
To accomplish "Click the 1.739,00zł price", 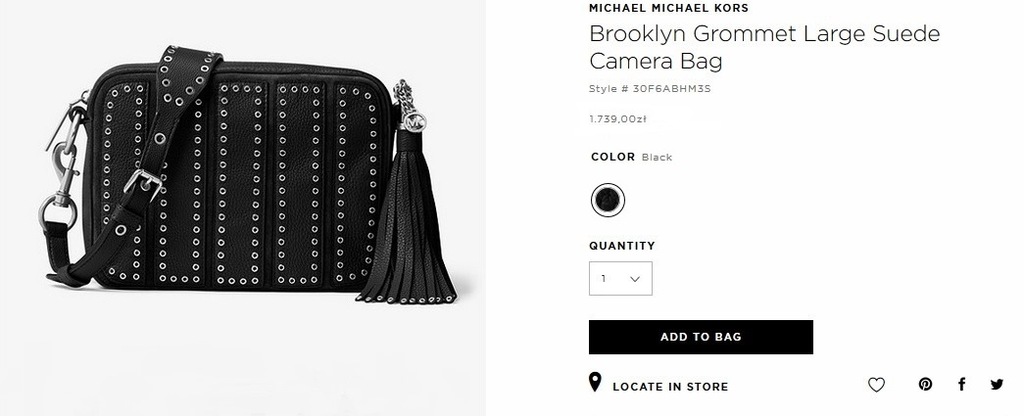I will pos(617,119).
